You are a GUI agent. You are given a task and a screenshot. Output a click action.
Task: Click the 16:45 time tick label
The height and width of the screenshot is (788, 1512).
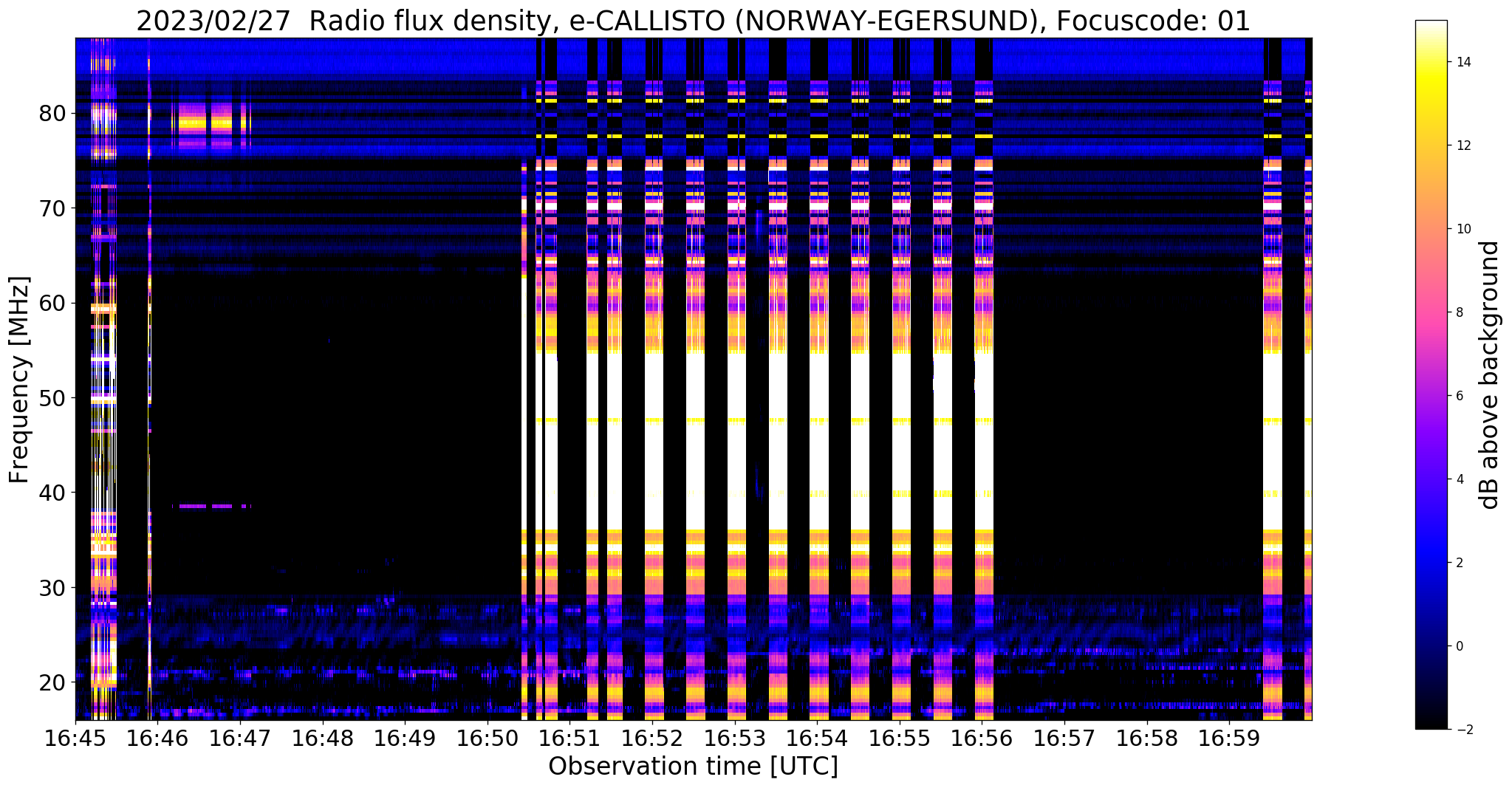pyautogui.click(x=75, y=738)
